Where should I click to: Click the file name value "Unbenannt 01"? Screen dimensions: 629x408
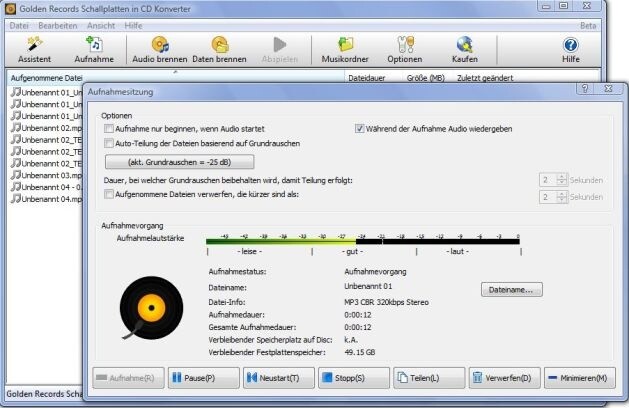click(x=368, y=286)
